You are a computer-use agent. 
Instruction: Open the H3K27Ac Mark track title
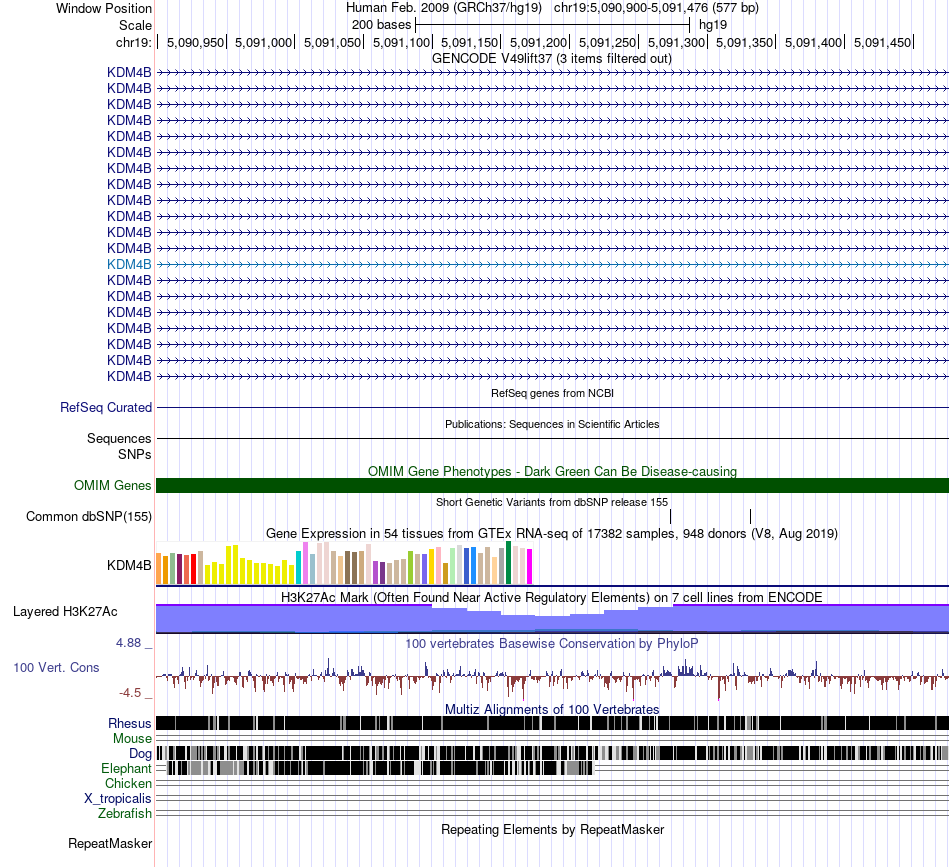point(552,597)
